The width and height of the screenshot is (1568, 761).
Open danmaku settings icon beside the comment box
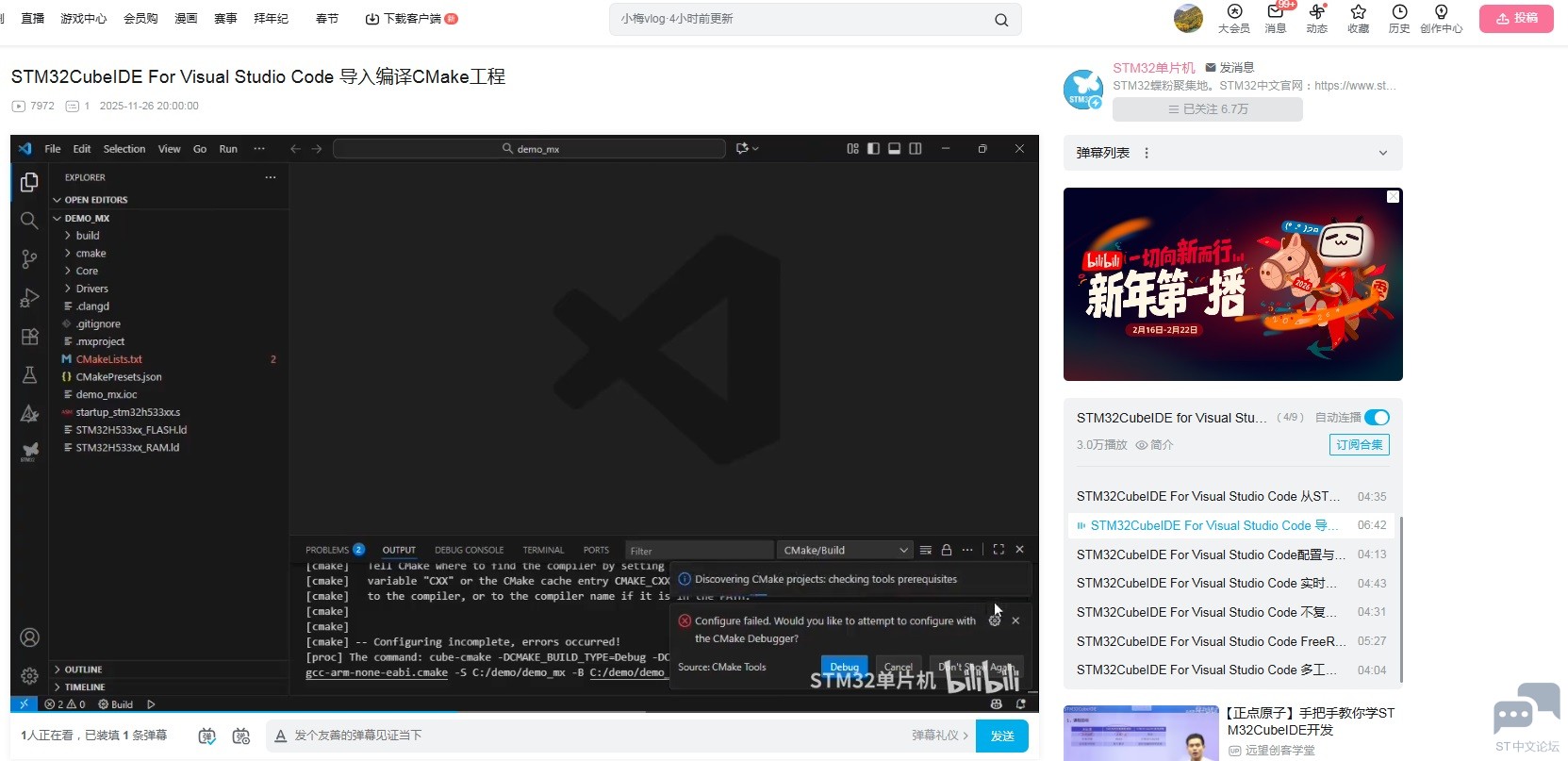click(240, 736)
